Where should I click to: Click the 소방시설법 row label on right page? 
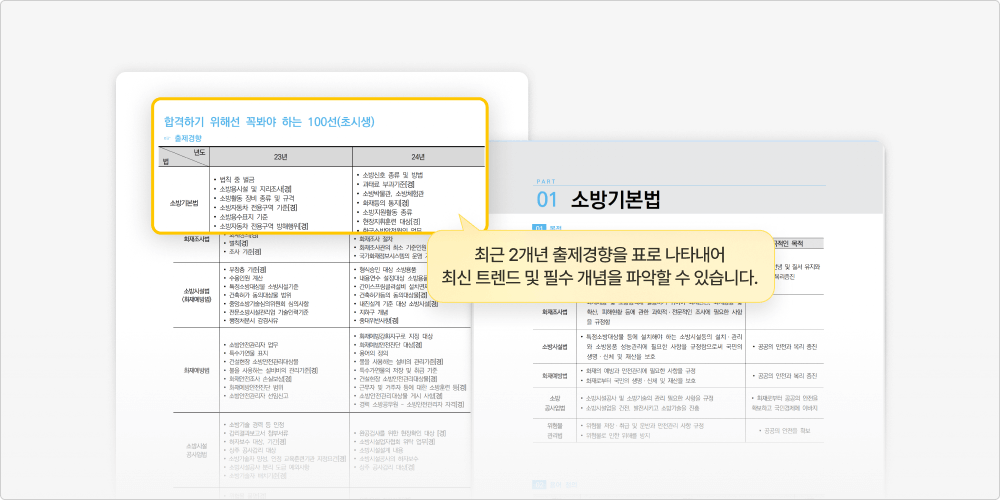(x=555, y=347)
